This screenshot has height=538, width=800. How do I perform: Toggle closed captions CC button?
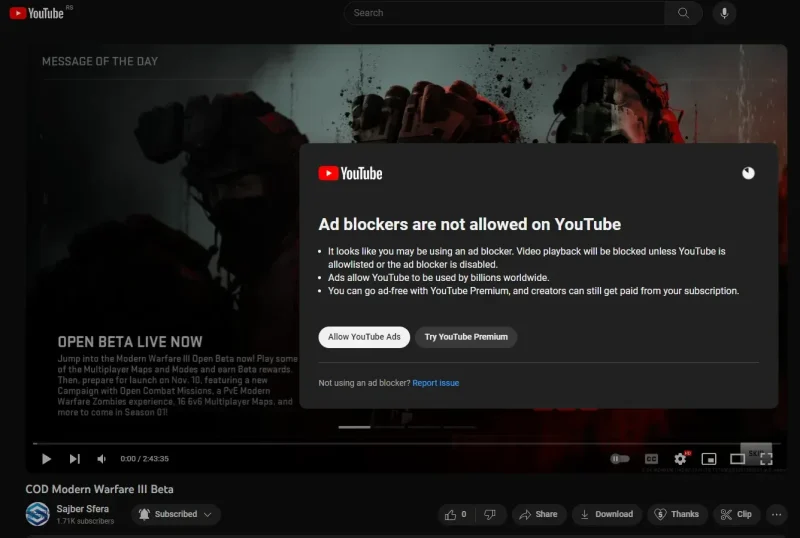[x=652, y=459]
